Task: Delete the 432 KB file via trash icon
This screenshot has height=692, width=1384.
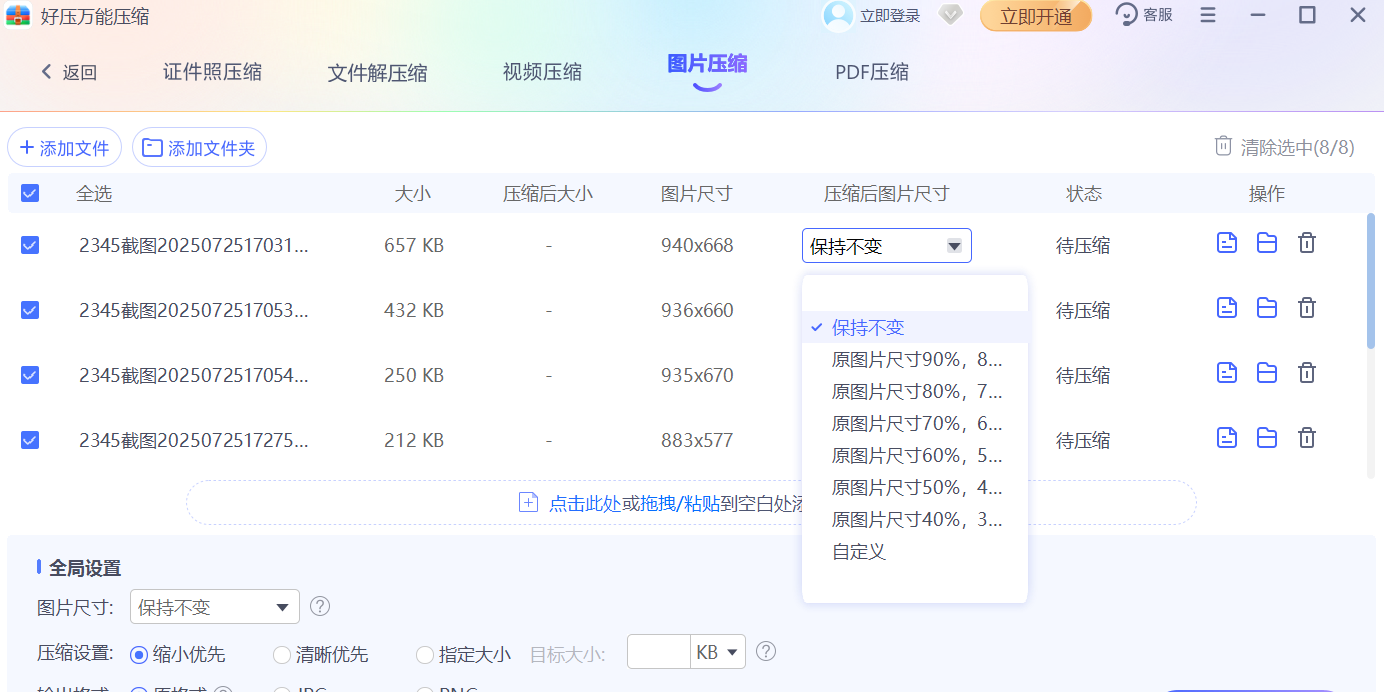Action: [1307, 308]
